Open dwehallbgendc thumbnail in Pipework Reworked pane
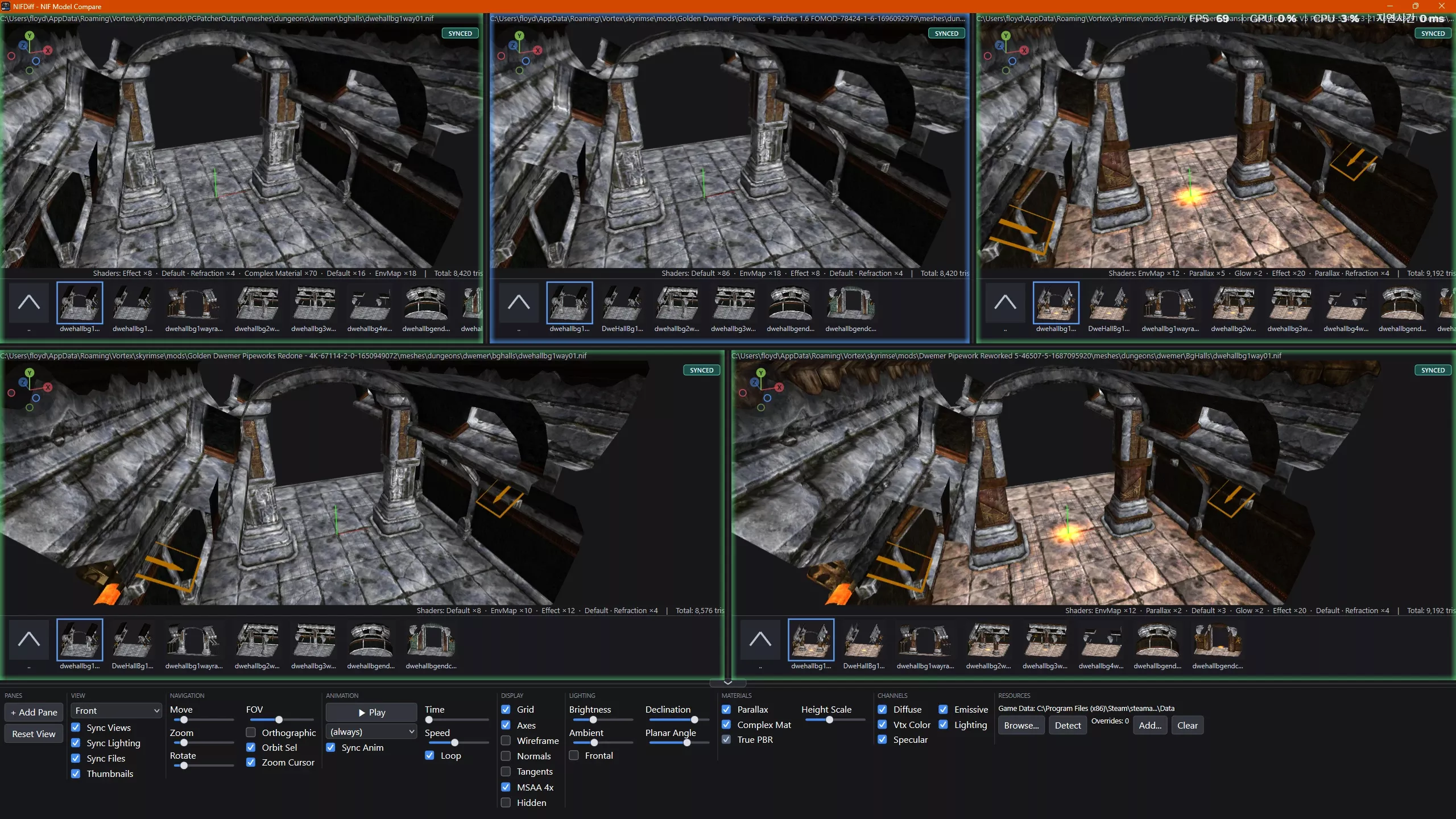This screenshot has height=819, width=1456. (x=1218, y=645)
